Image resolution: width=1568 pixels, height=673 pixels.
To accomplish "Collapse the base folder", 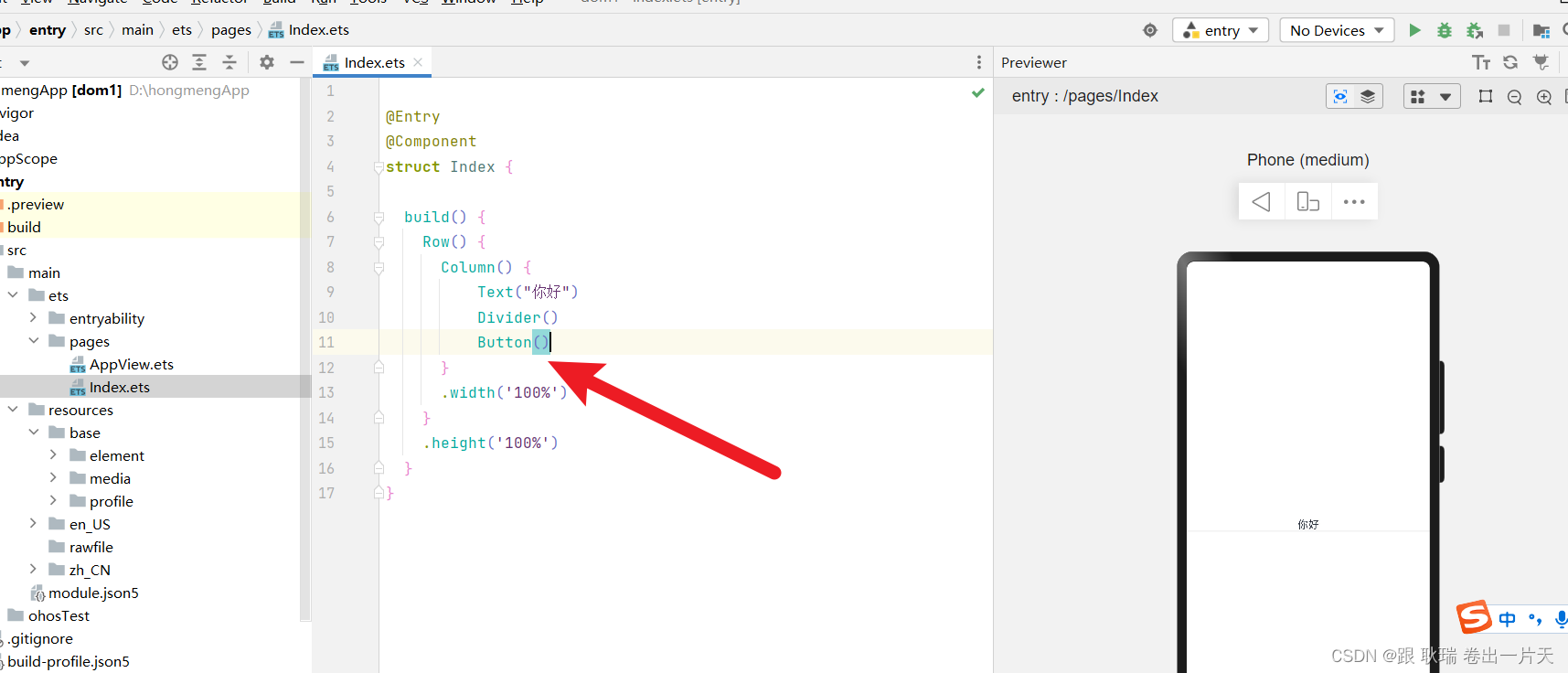I will (33, 432).
